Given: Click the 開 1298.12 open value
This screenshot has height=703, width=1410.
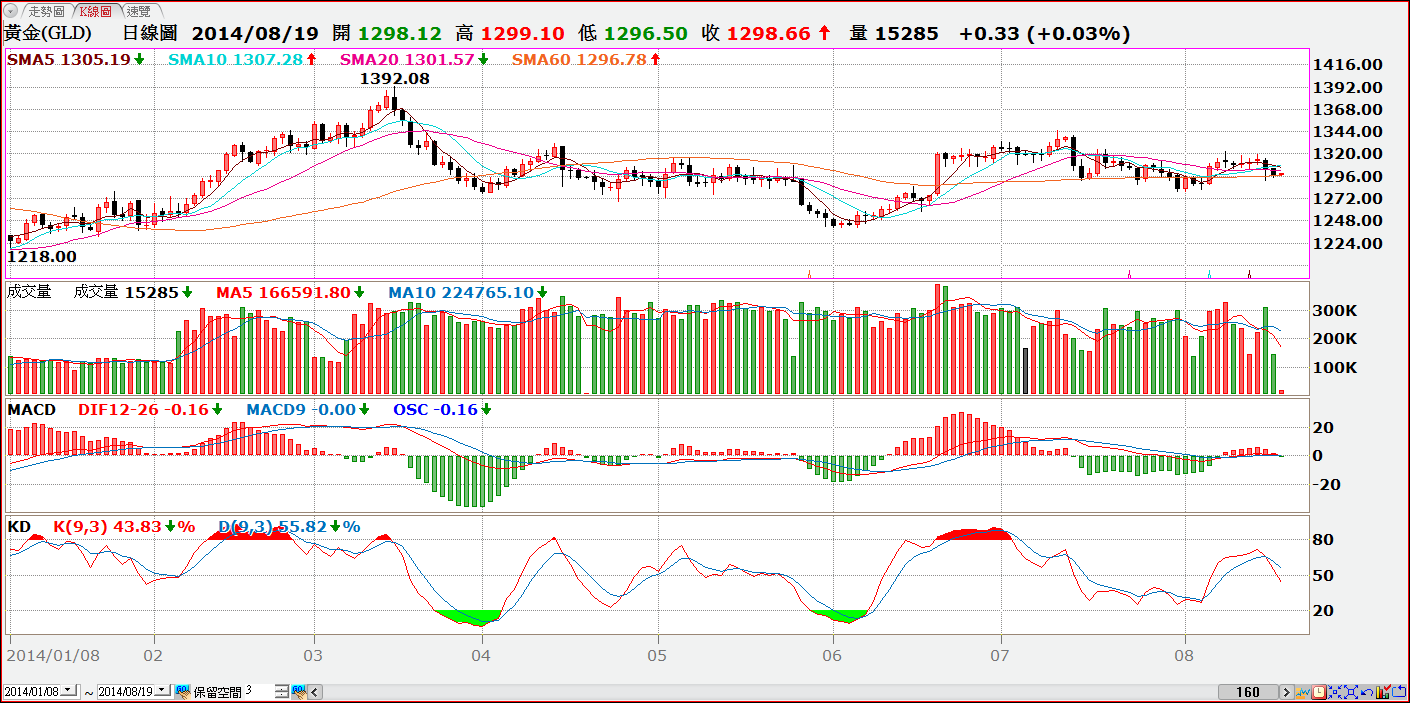Looking at the screenshot, I should click(x=387, y=34).
